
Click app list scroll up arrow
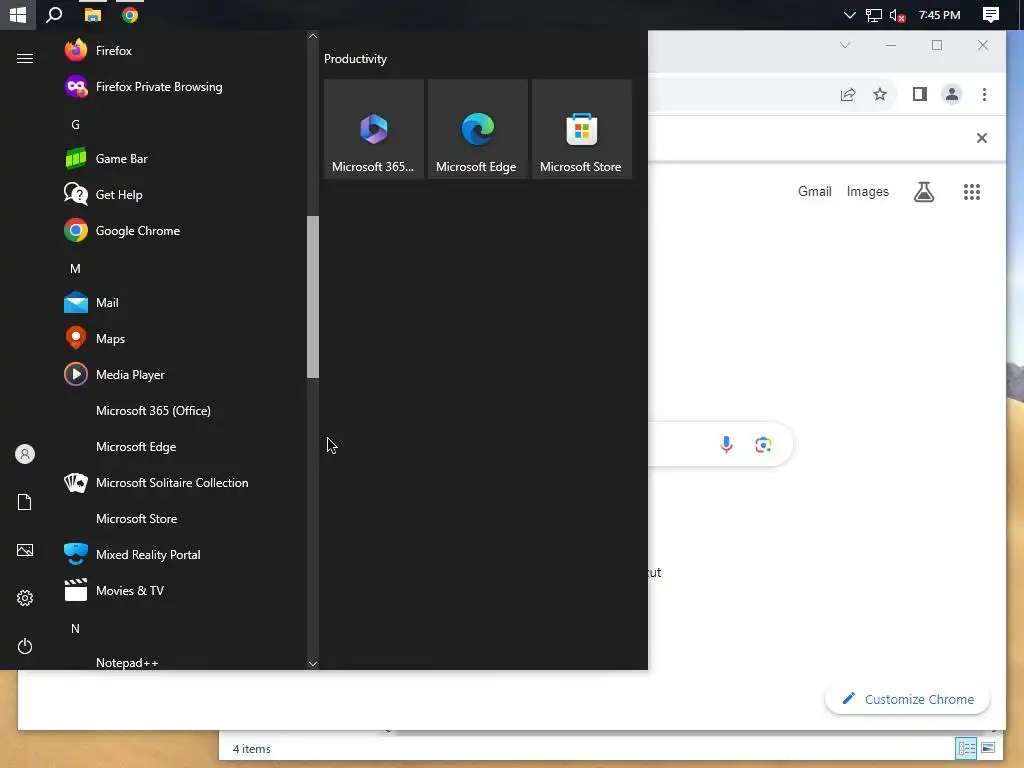(313, 37)
